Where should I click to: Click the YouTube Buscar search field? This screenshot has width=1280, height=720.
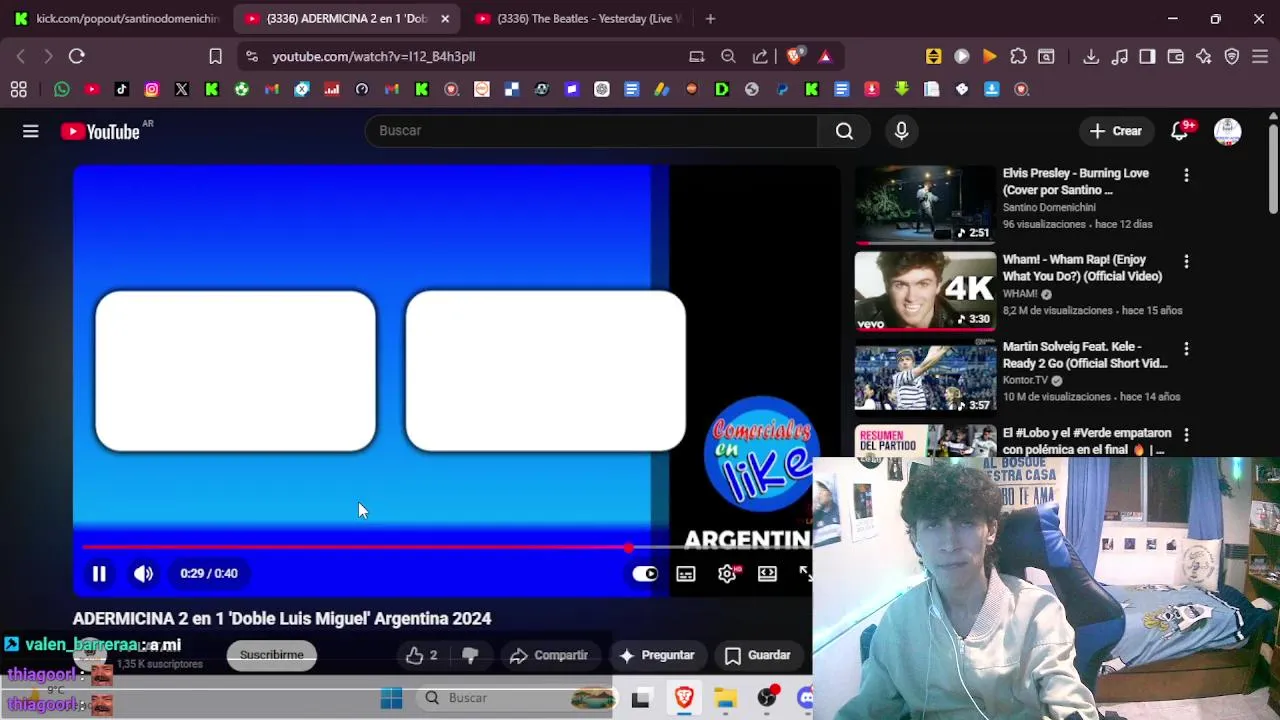592,131
